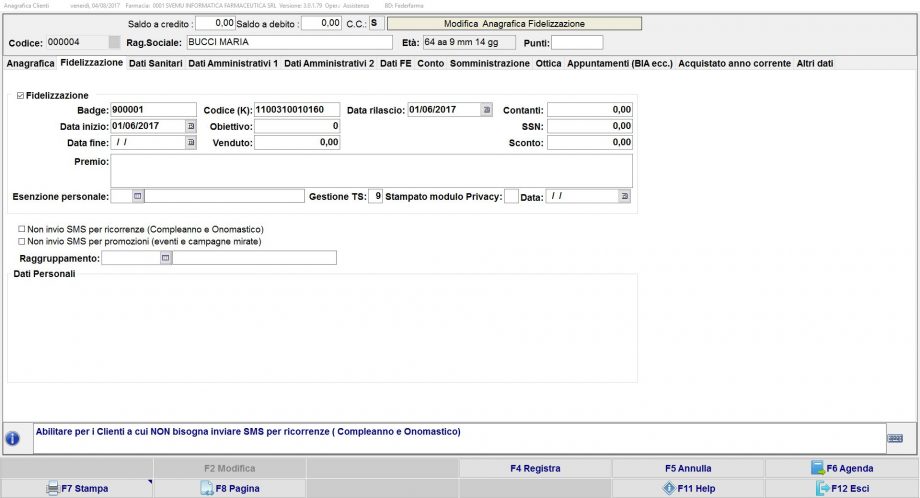Open Data inizio date picker
This screenshot has height=498, width=920.
[x=191, y=126]
